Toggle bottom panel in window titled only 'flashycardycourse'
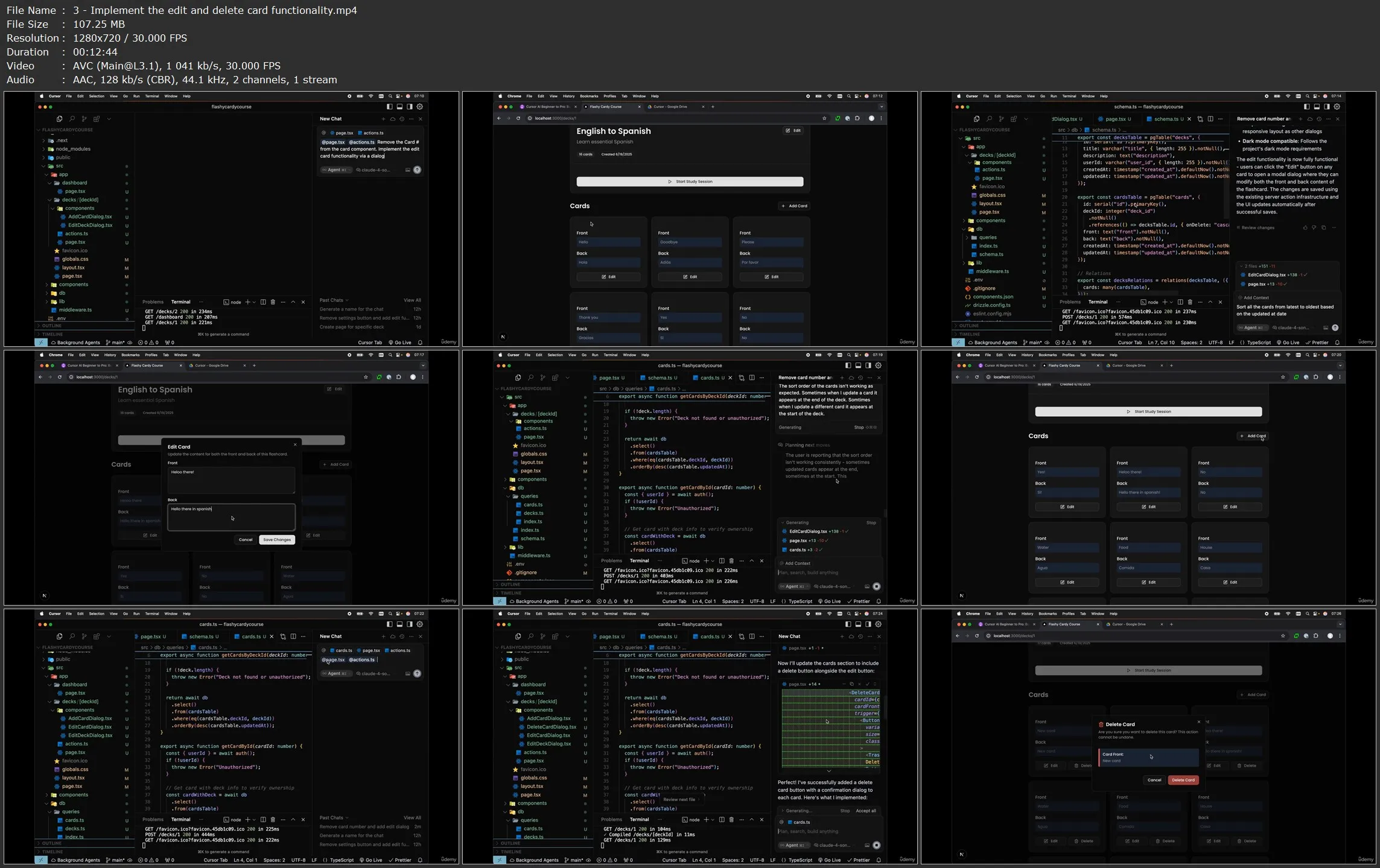Viewport: 1380px width, 868px height. 399,107
